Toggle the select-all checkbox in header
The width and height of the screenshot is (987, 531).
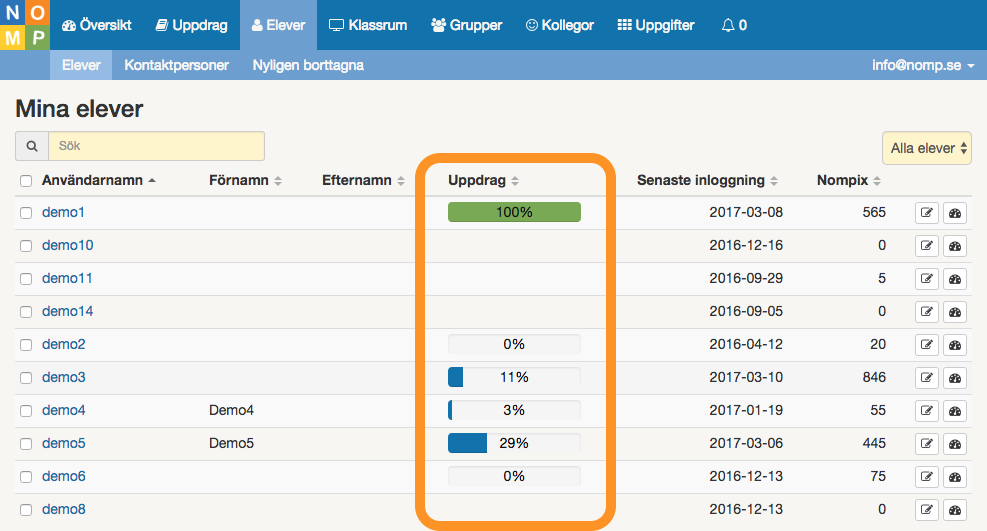tap(26, 181)
